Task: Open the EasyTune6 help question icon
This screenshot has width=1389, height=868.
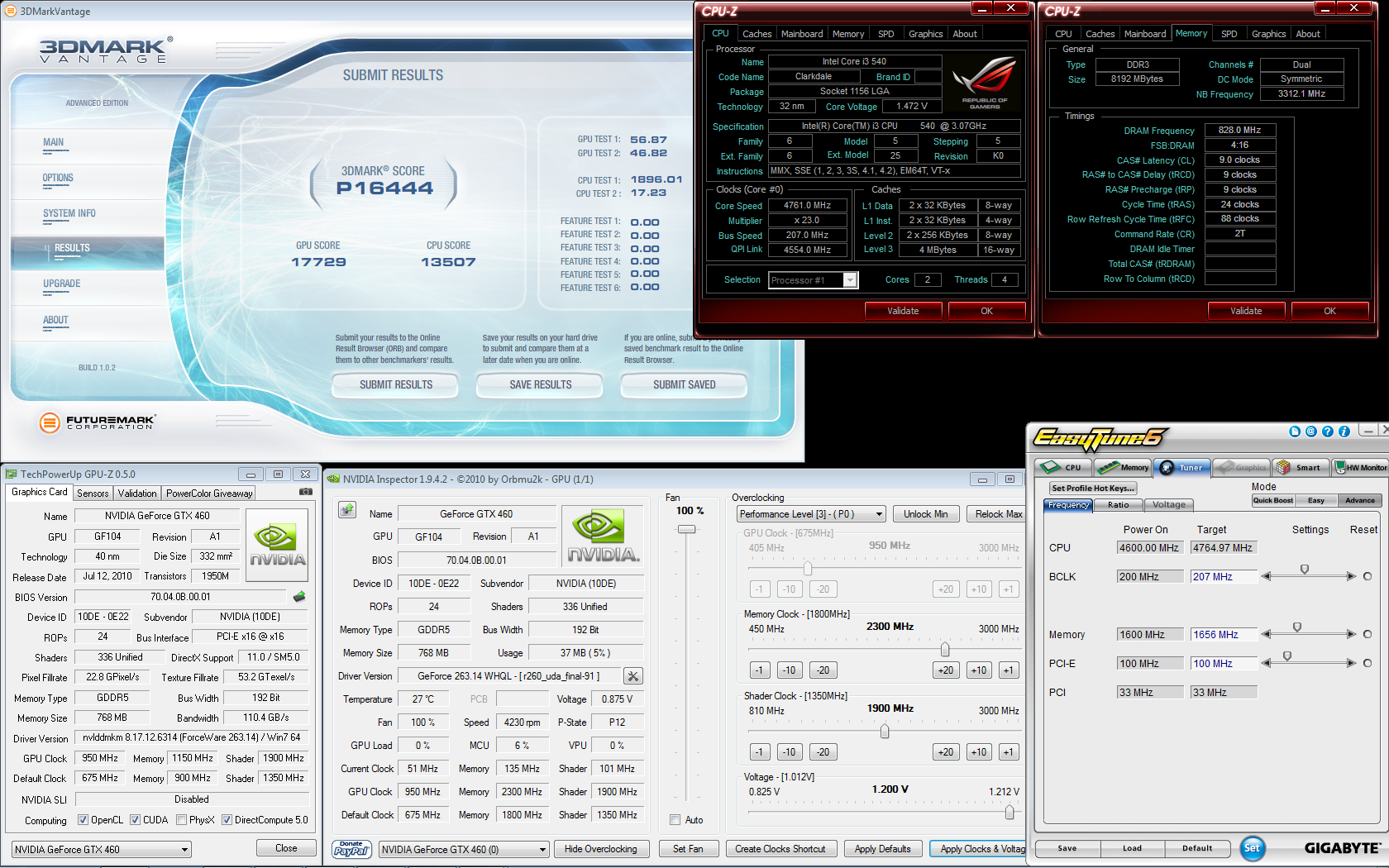Action: pyautogui.click(x=1328, y=432)
